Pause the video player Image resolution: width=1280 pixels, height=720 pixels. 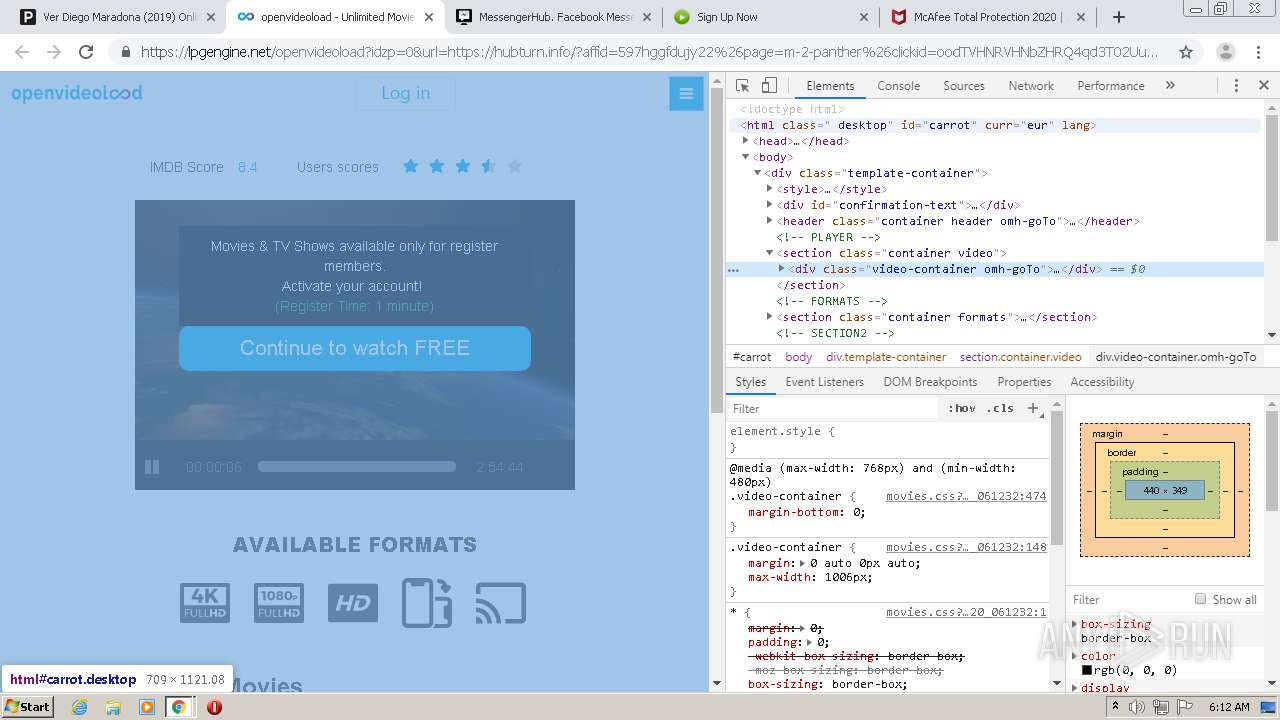pyautogui.click(x=152, y=467)
